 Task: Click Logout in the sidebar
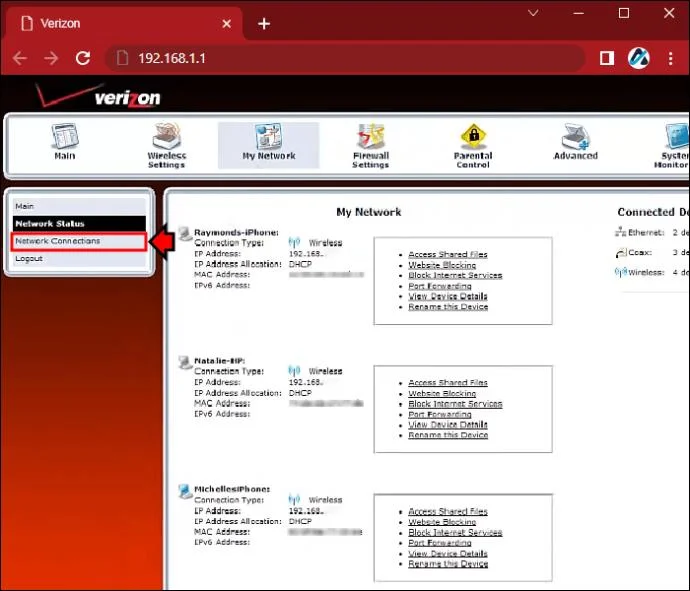pyautogui.click(x=79, y=259)
